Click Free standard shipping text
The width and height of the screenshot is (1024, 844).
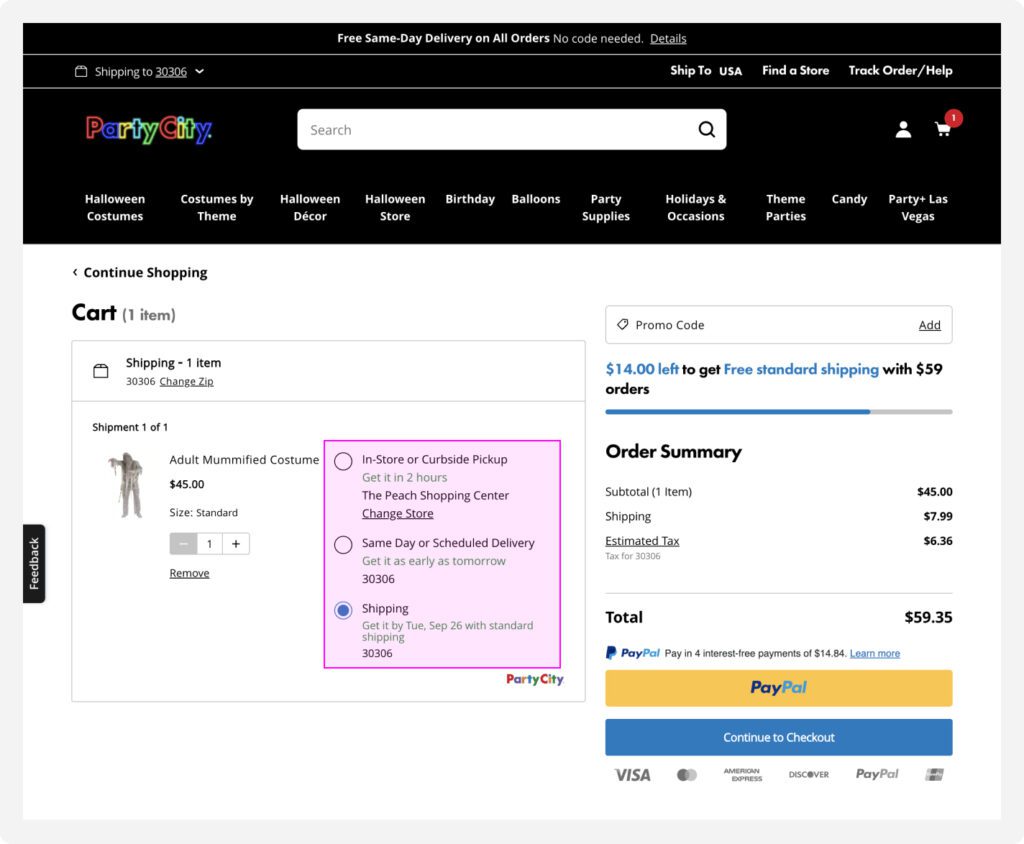pyautogui.click(x=801, y=369)
